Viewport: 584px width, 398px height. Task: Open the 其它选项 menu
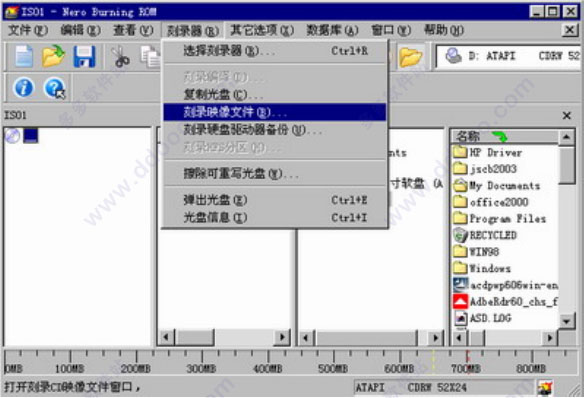tap(262, 30)
